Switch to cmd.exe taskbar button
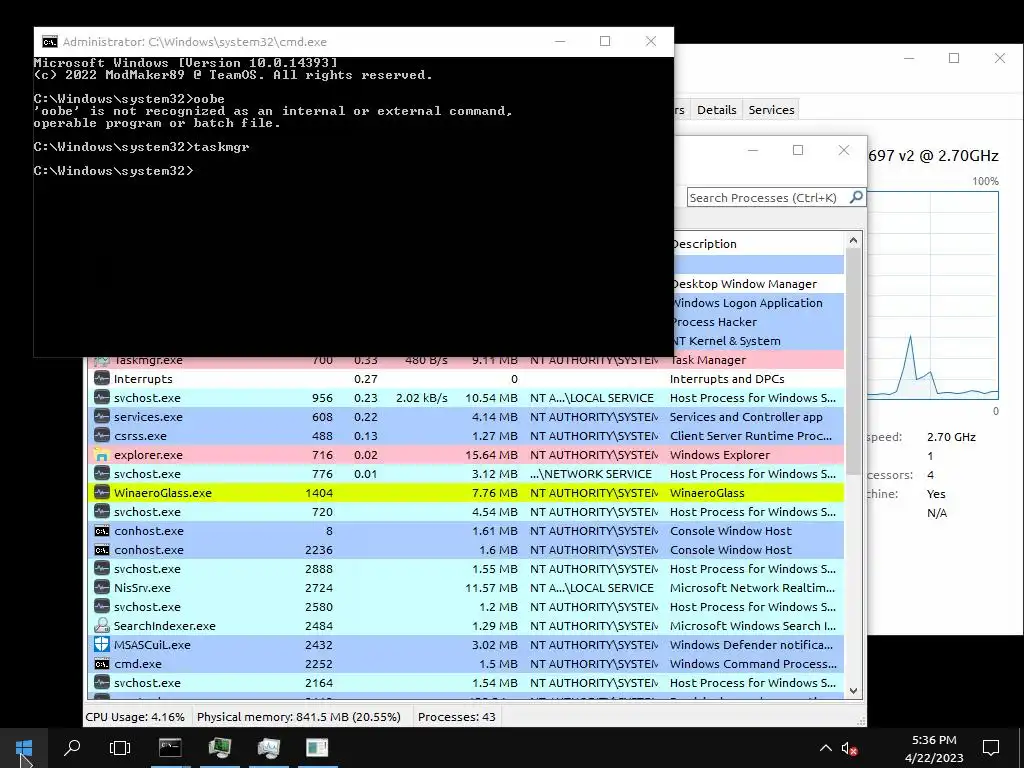Screen dimensions: 1024x768 [170, 748]
